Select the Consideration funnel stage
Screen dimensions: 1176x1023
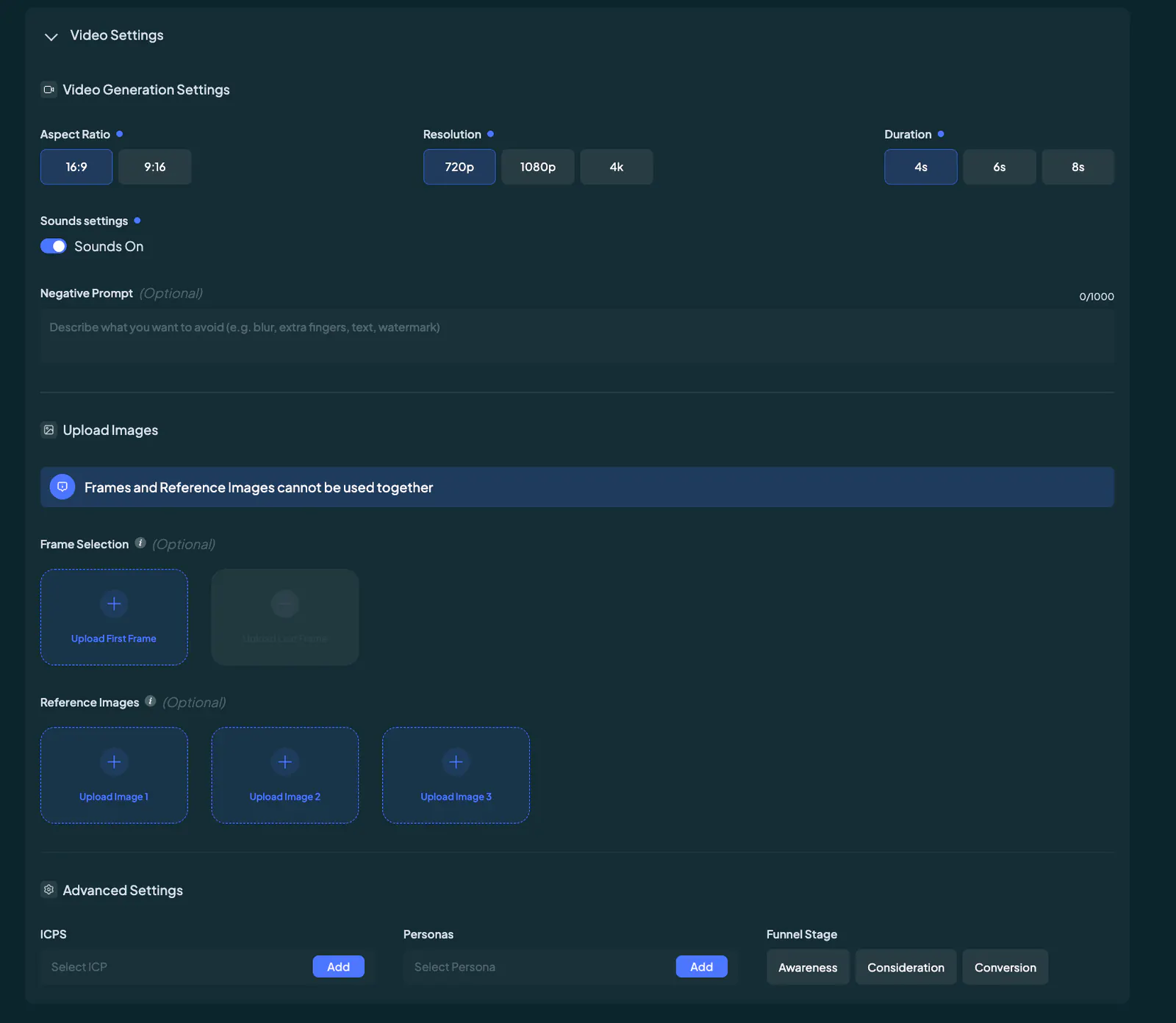click(x=906, y=967)
